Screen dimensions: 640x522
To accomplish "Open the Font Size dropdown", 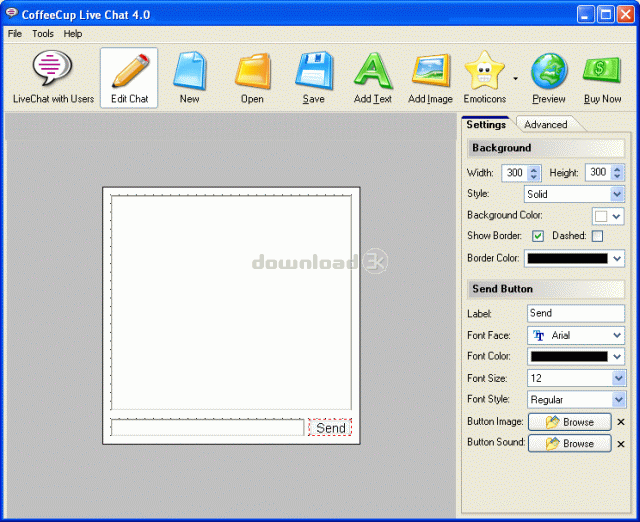I will tap(618, 378).
